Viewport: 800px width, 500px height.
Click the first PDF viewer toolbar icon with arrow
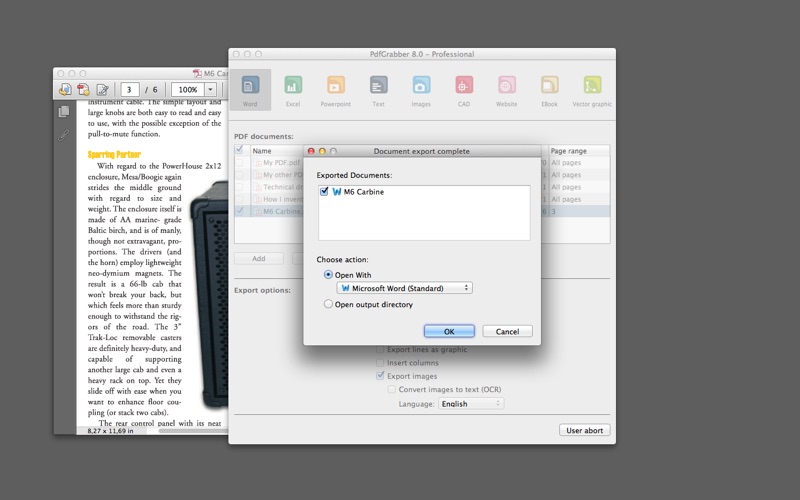click(65, 90)
